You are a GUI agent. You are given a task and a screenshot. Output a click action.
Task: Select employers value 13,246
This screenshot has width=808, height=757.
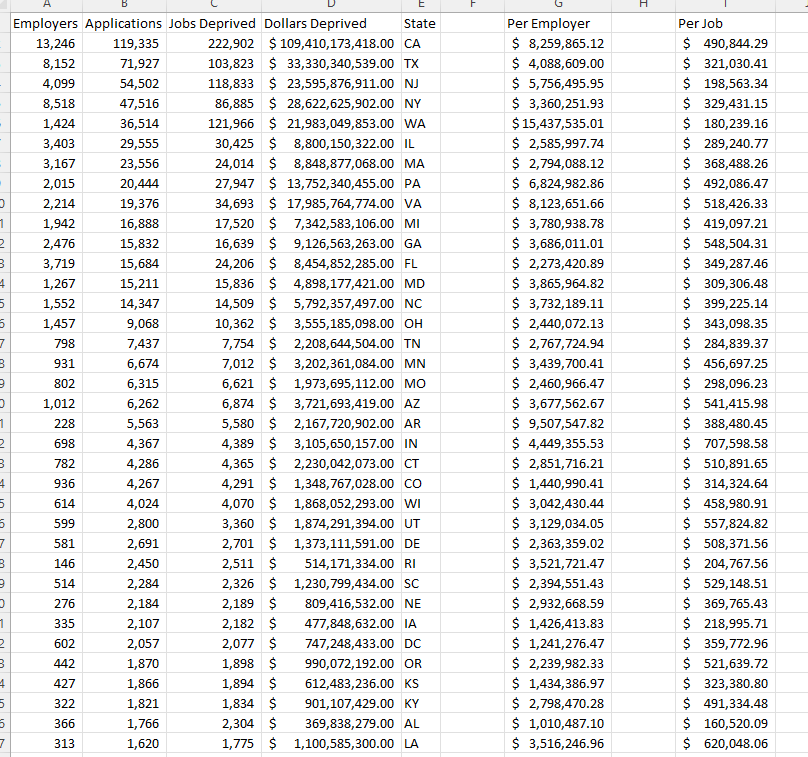(46, 44)
